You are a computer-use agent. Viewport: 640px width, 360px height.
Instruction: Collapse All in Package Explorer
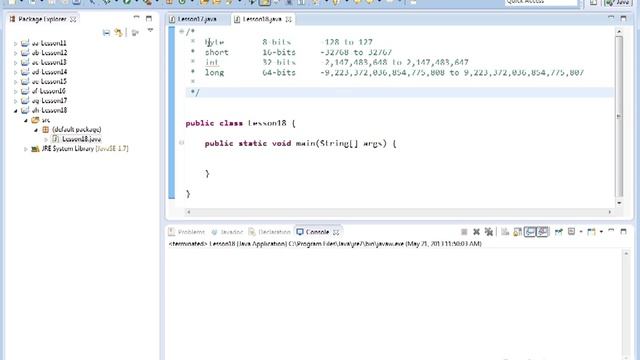point(106,33)
